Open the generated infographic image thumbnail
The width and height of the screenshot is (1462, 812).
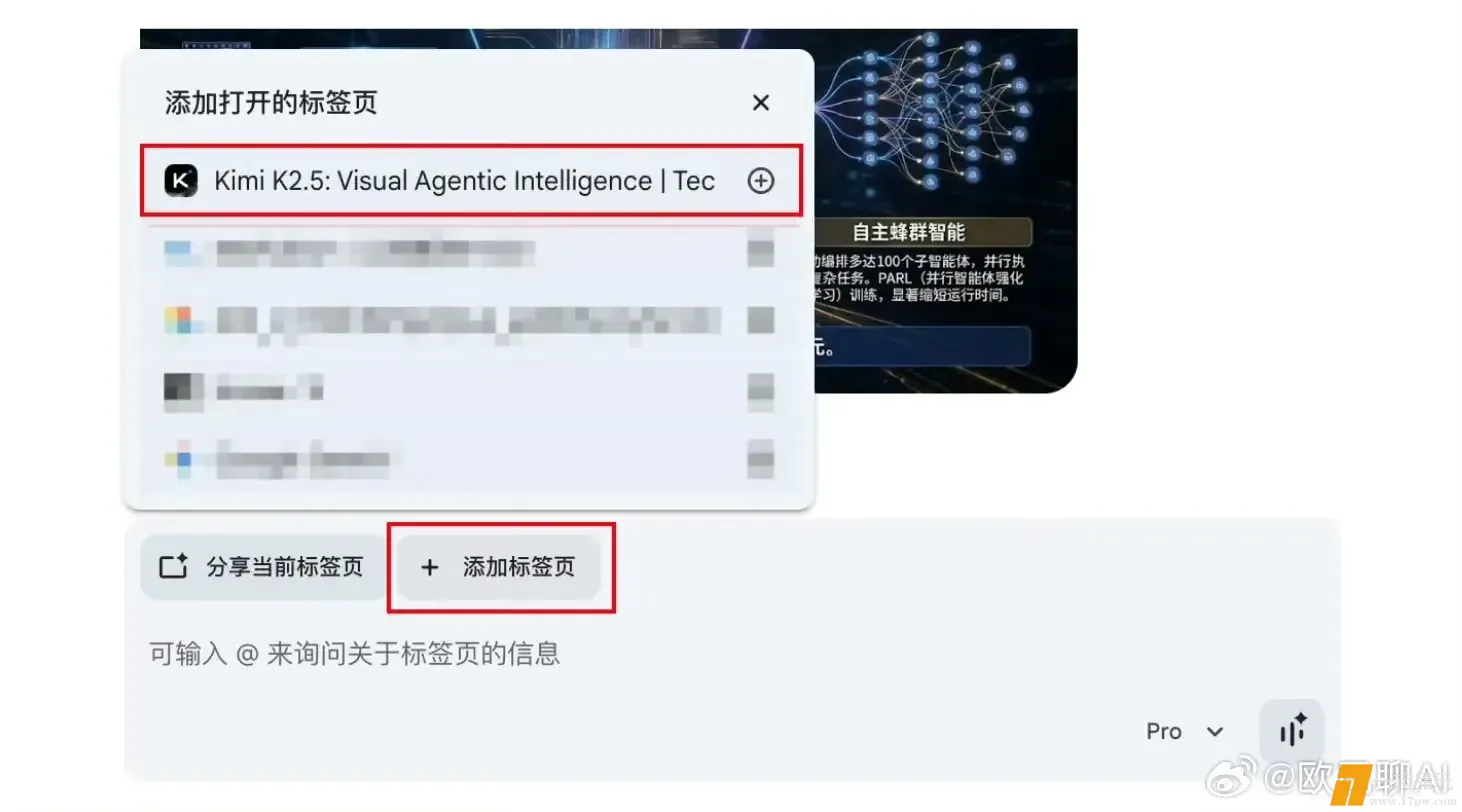pos(945,210)
